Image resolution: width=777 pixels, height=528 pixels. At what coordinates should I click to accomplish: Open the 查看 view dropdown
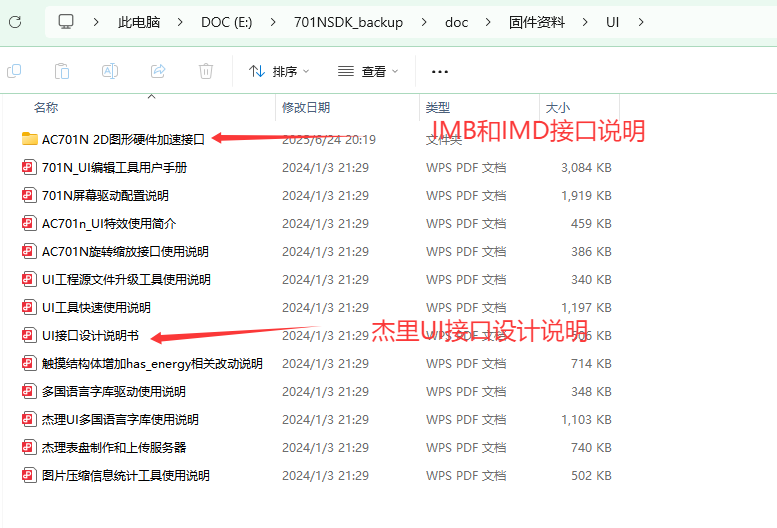tap(368, 71)
